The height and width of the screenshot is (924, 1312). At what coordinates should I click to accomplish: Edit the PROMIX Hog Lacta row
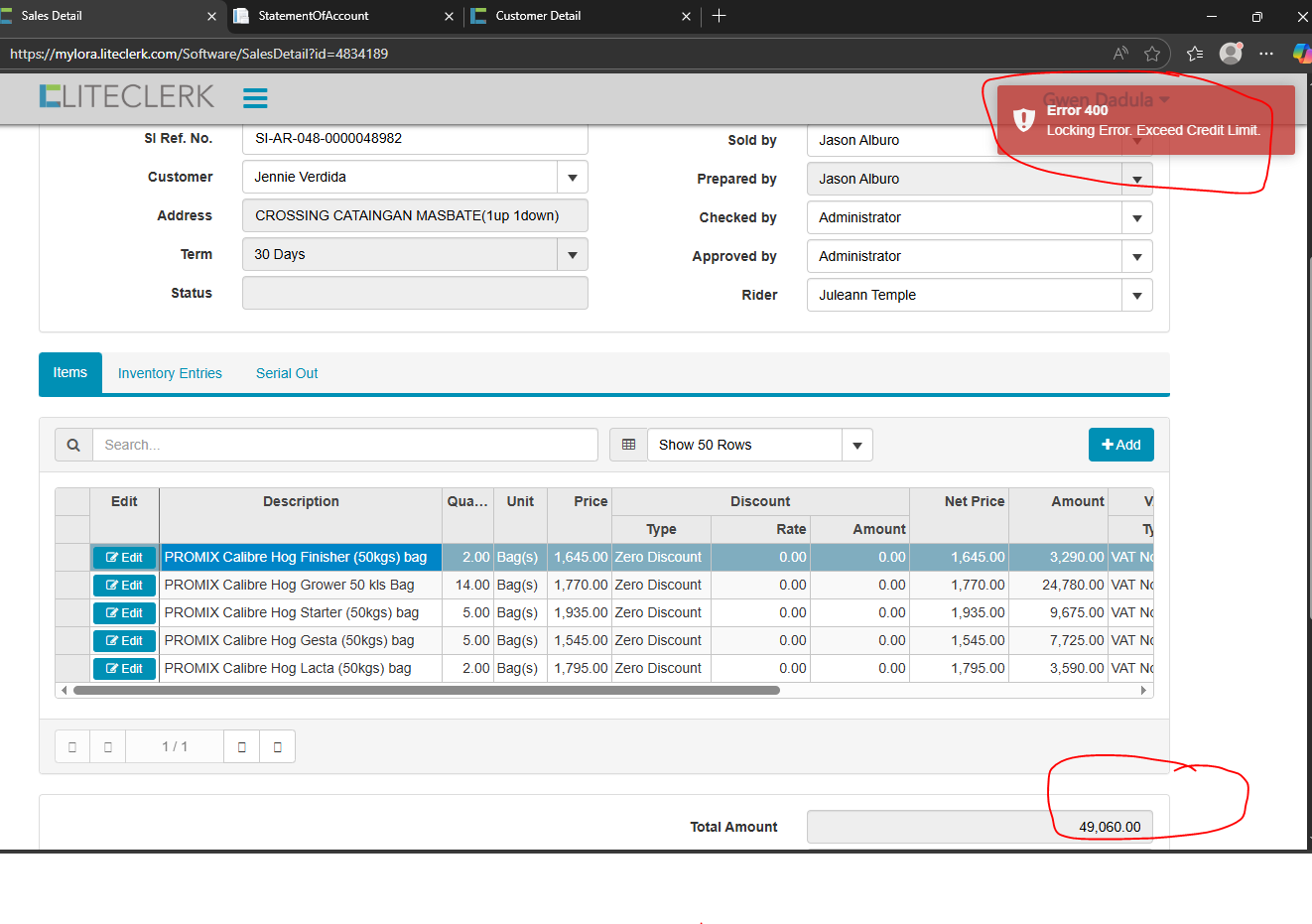pyautogui.click(x=124, y=669)
